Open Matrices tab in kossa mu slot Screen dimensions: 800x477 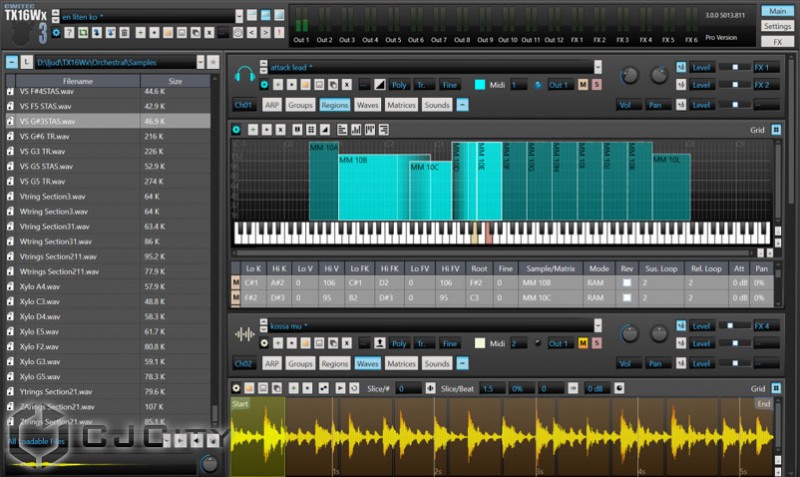[x=401, y=363]
